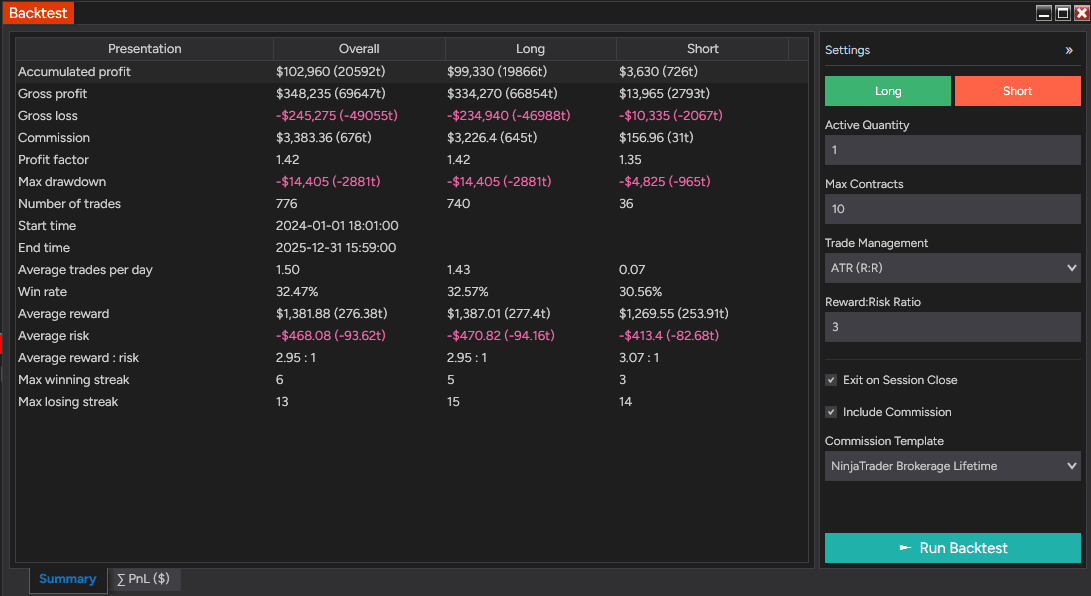This screenshot has width=1091, height=596.
Task: Click long number of trades 740
Action: (x=459, y=204)
